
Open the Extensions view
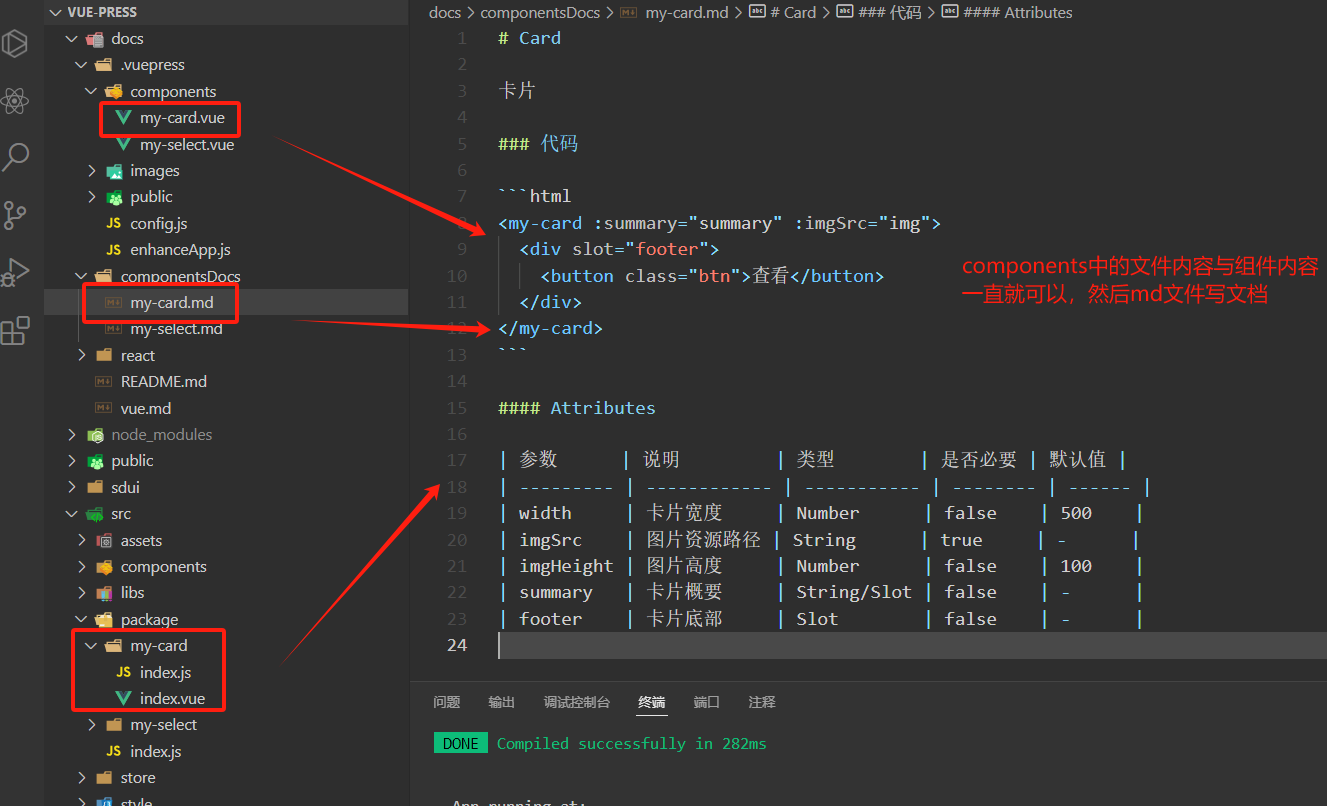coord(15,330)
